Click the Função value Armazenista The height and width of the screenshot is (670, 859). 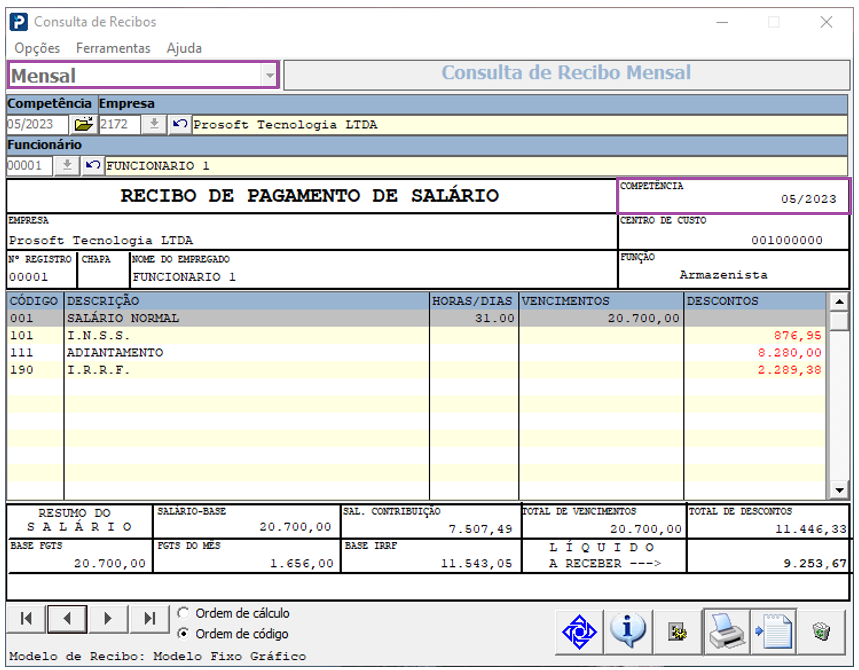pos(723,275)
